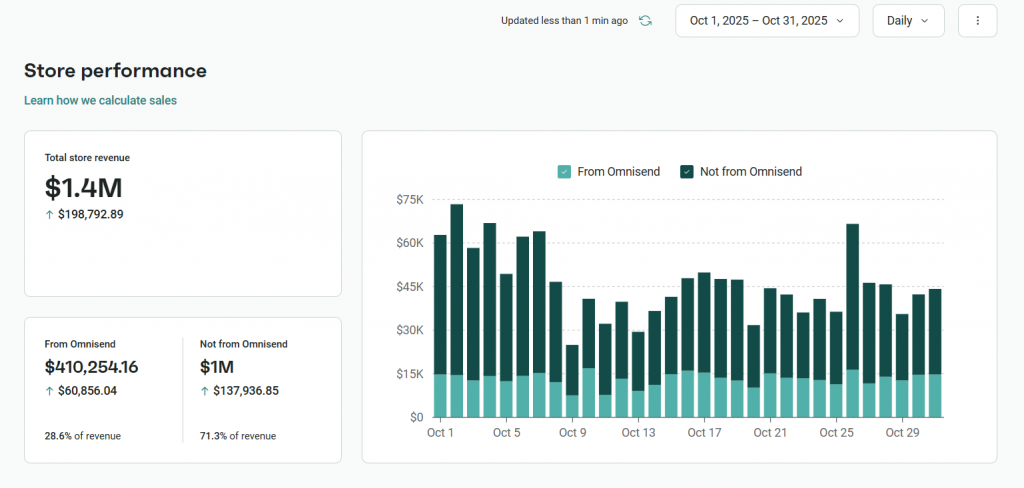Click the $30K y-axis label

410,330
